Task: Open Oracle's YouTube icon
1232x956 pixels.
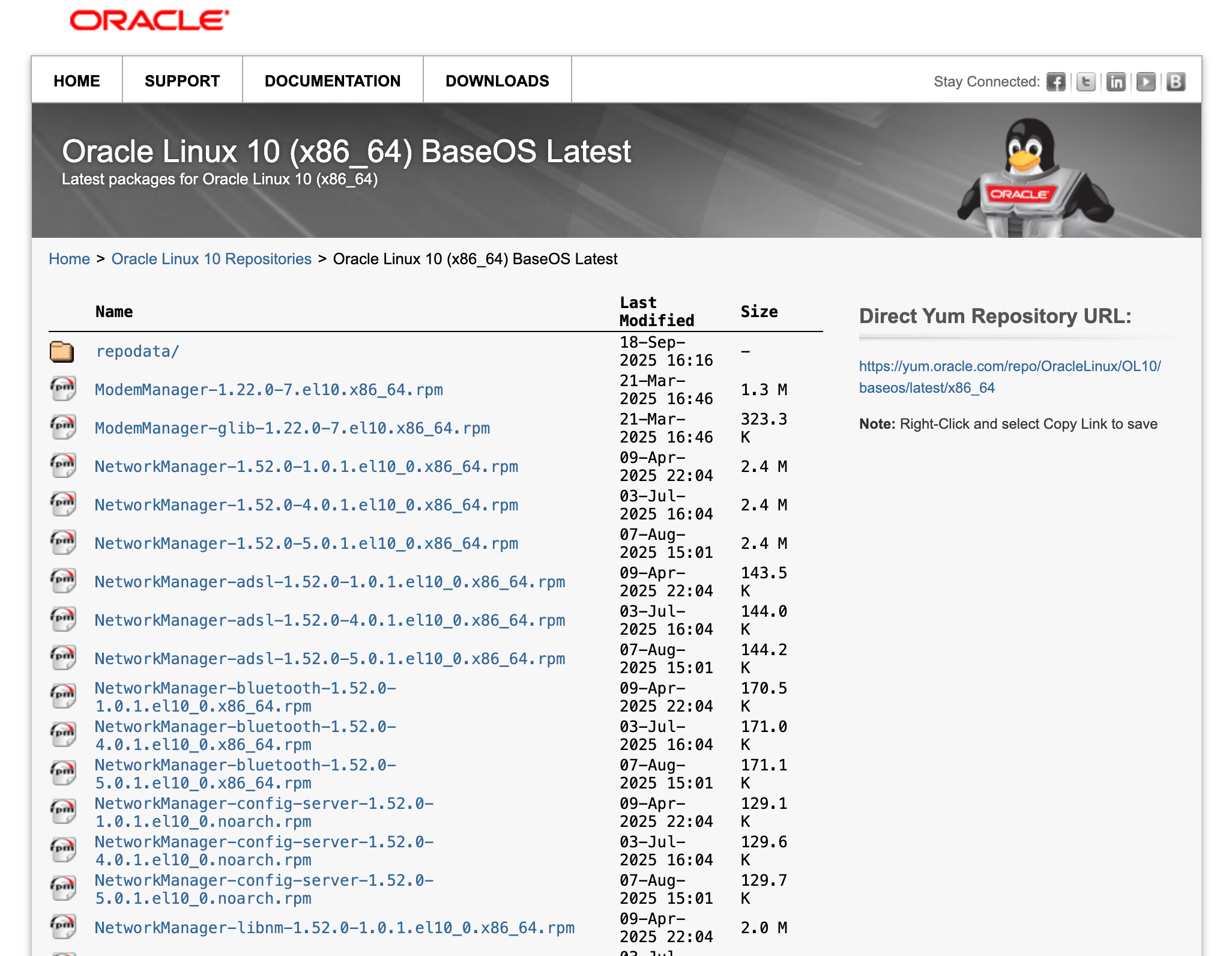Action: [1146, 82]
